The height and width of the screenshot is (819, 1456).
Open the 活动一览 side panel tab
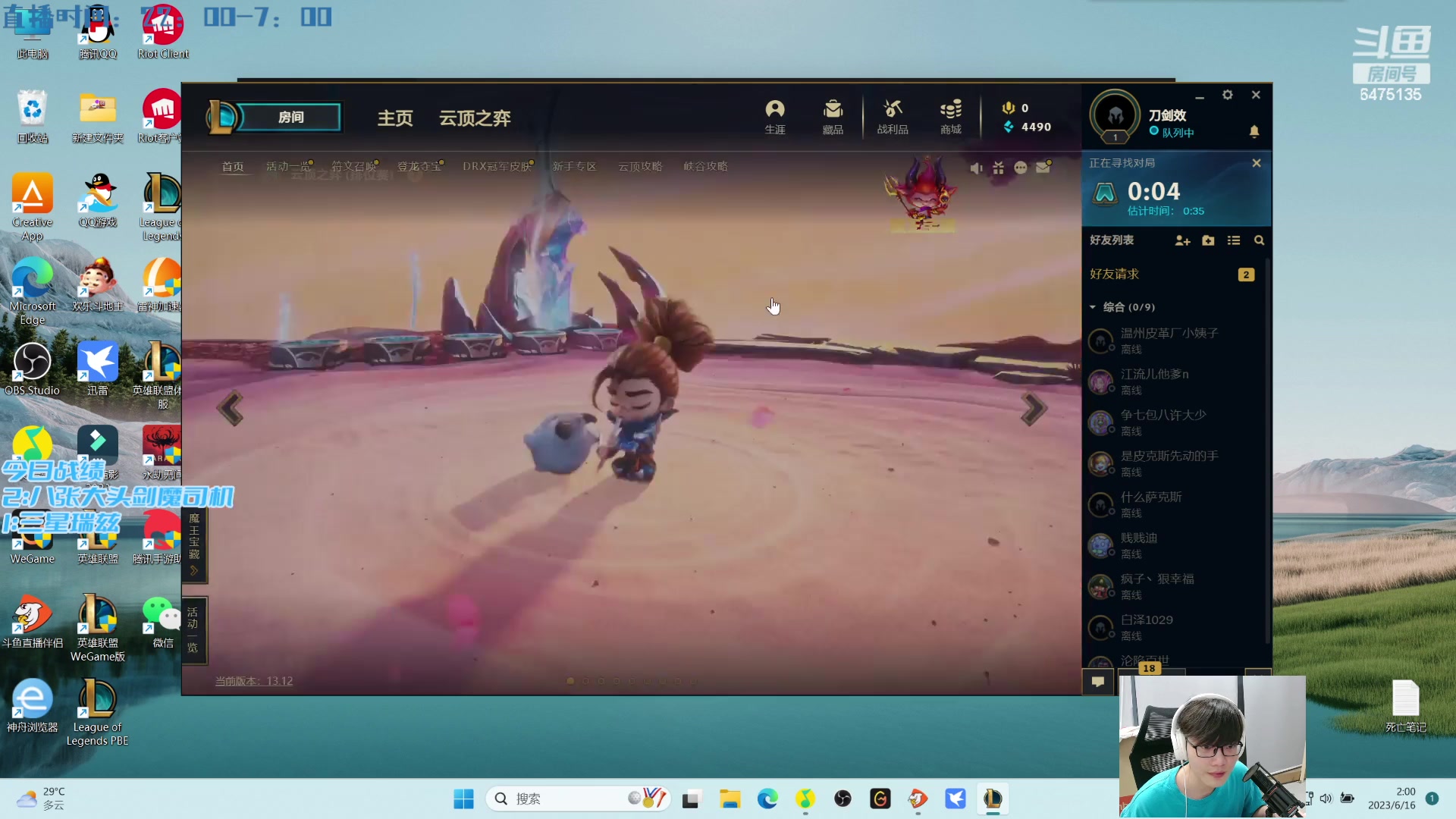[193, 630]
